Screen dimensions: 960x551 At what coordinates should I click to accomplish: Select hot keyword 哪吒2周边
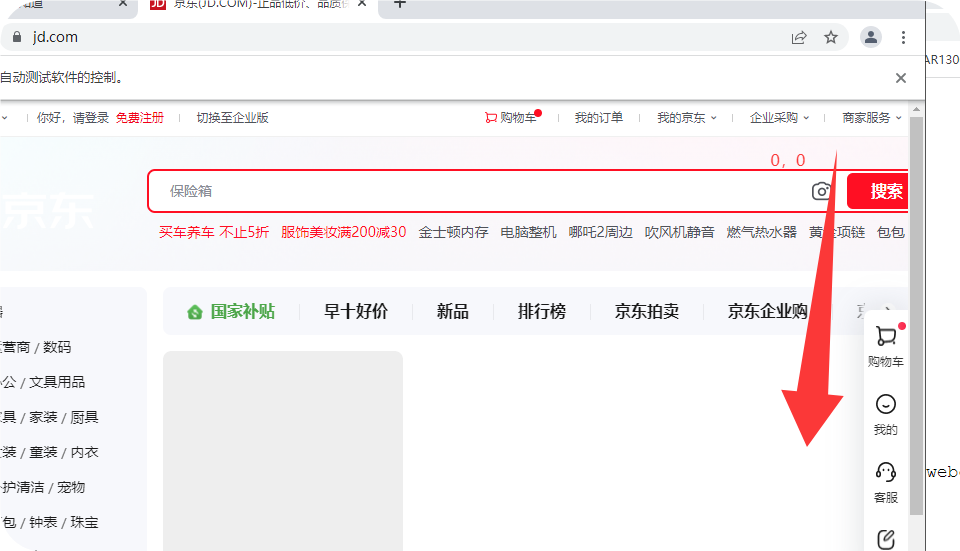click(600, 232)
